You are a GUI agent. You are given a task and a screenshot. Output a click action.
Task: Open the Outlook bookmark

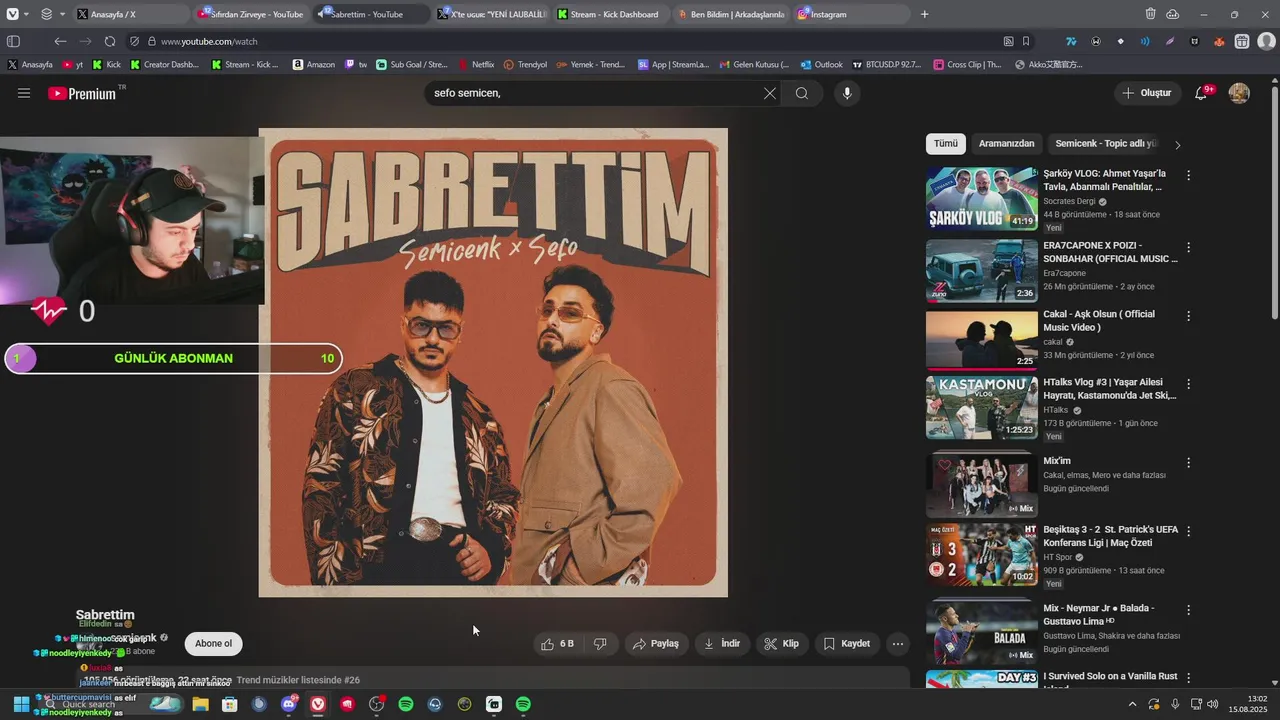[x=821, y=64]
